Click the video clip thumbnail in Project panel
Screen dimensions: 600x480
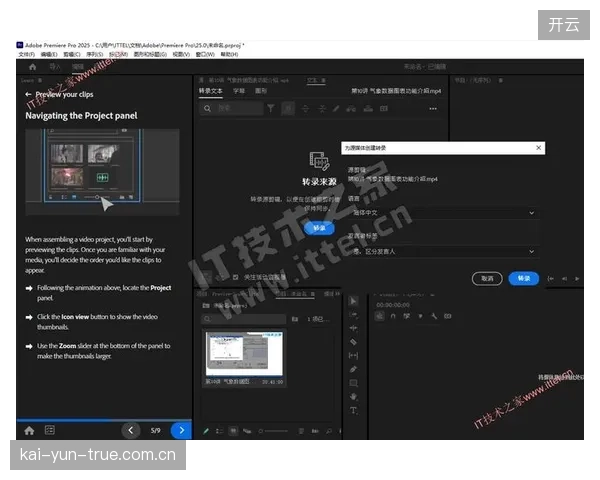pyautogui.click(x=244, y=354)
